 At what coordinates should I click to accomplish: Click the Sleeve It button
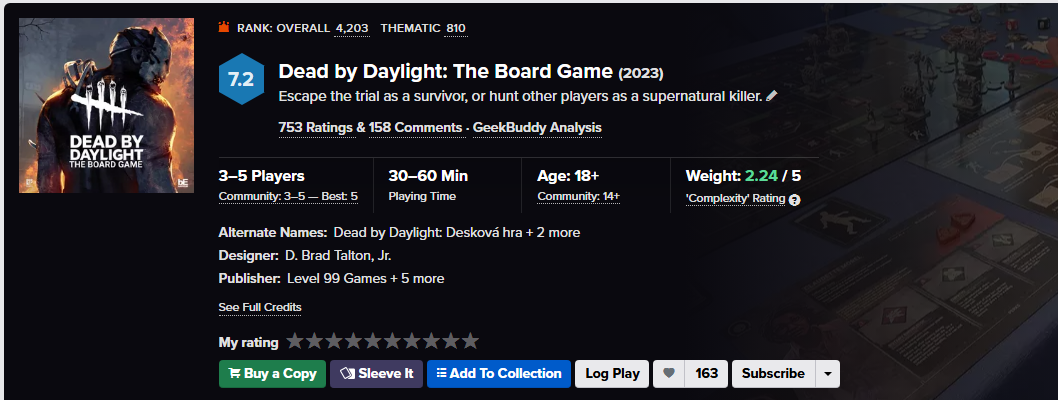[376, 374]
